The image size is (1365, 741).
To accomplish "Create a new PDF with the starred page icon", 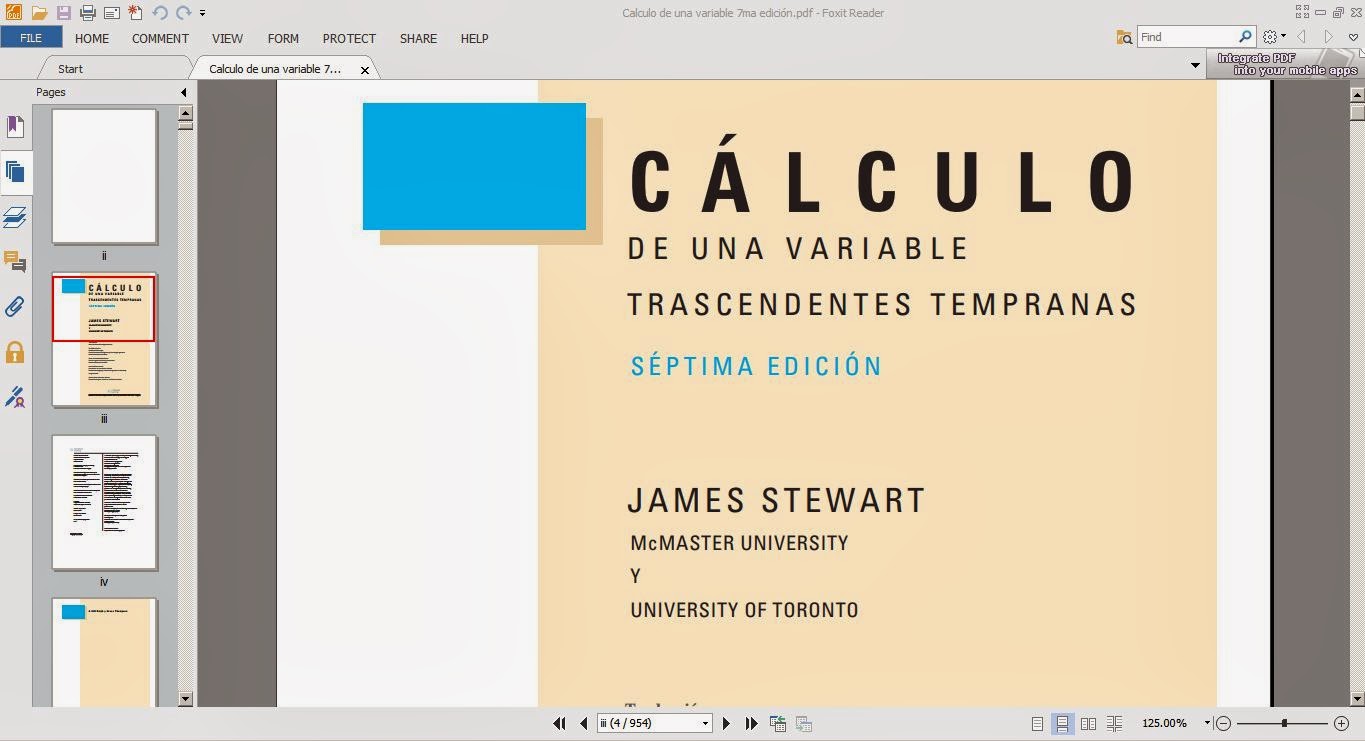I will click(135, 13).
